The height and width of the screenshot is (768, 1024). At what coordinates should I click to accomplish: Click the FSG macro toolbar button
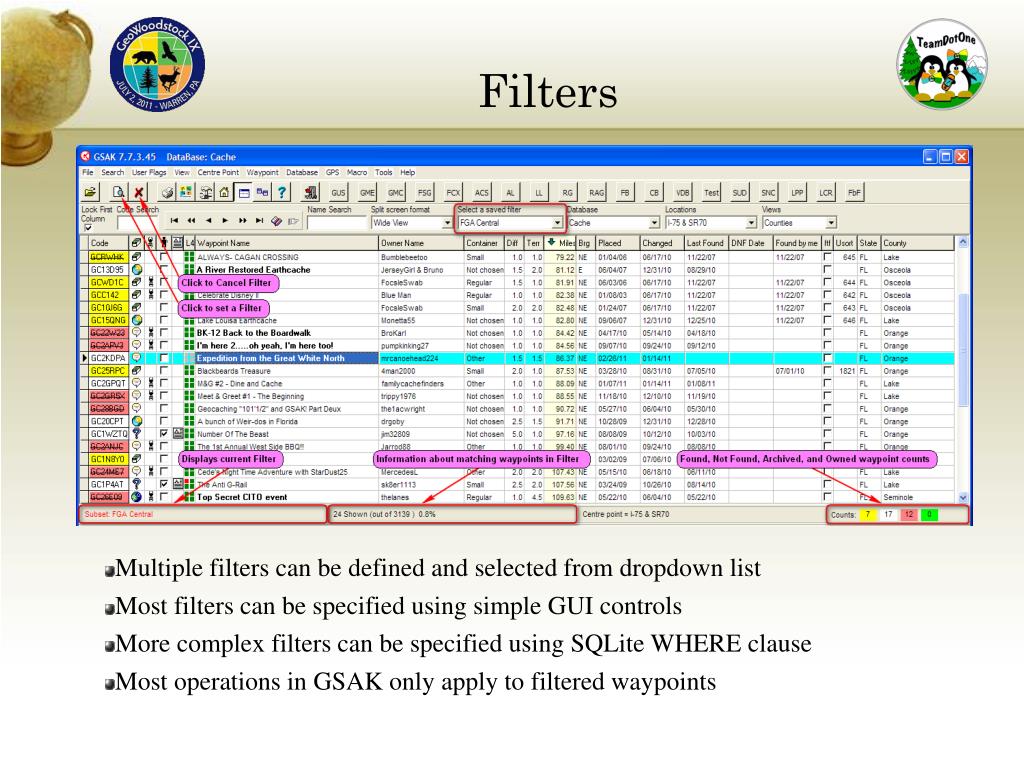pos(424,193)
